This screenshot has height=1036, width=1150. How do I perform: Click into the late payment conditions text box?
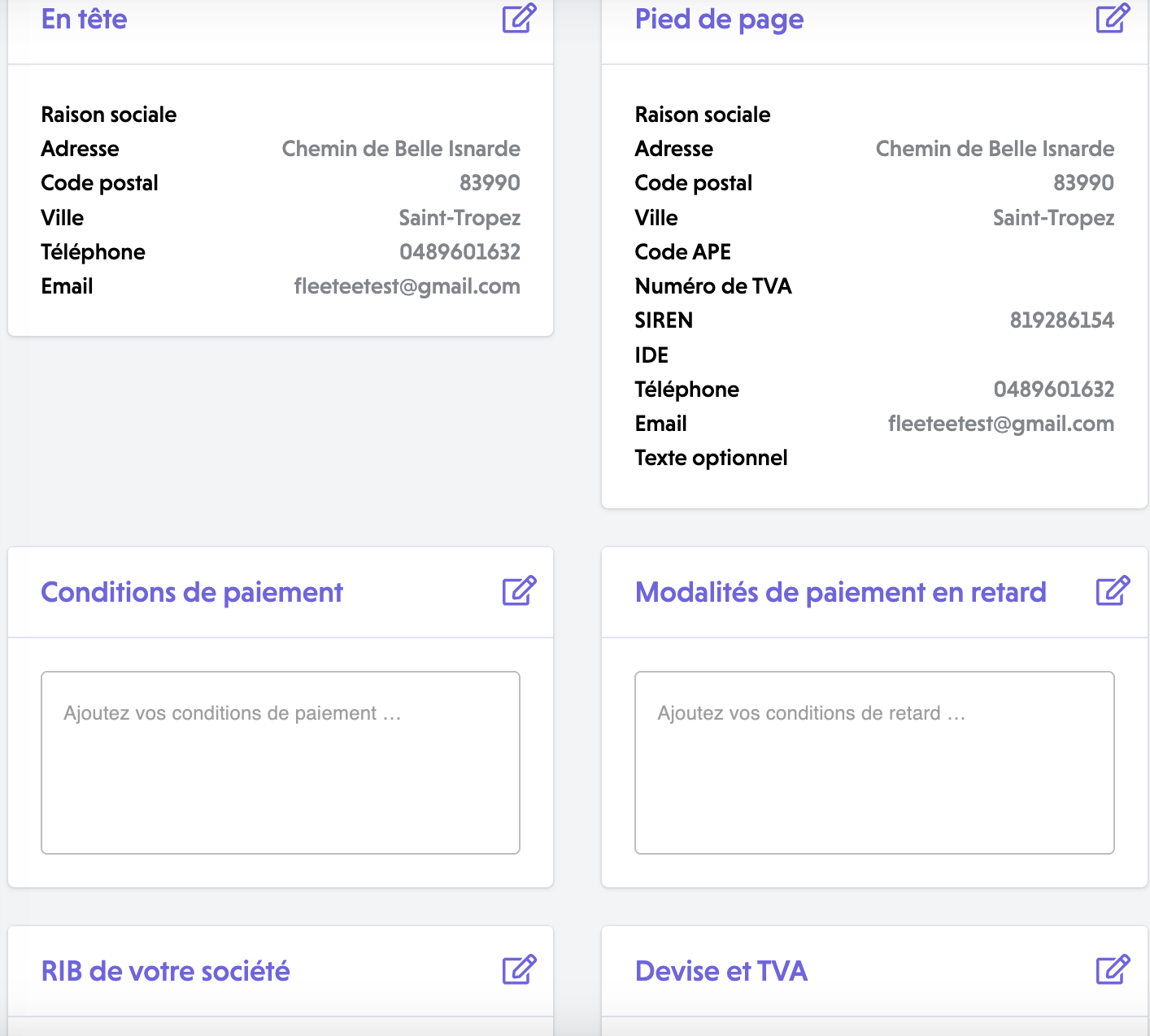874,762
